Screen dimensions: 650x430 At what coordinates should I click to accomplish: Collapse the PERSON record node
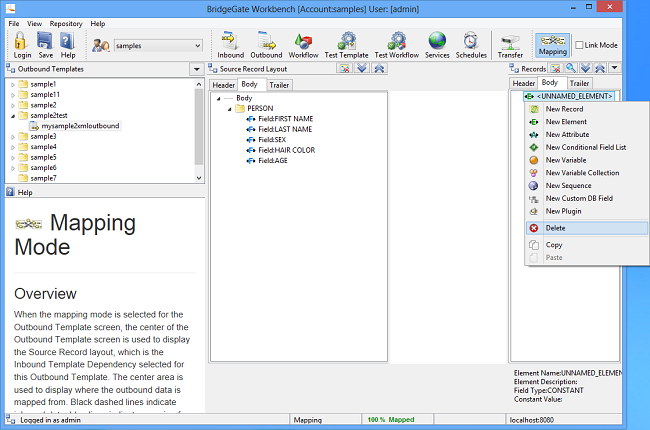(x=229, y=109)
